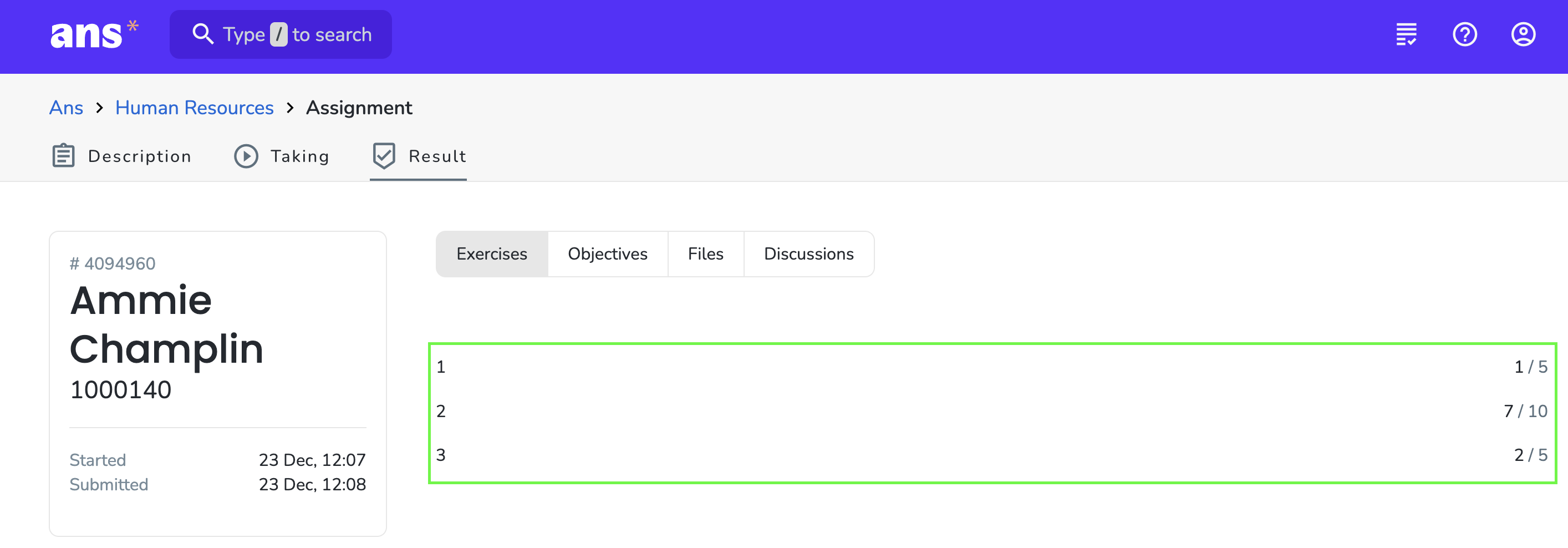Viewport: 1568px width, 548px height.
Task: Open the Objectives tab
Action: (x=608, y=254)
